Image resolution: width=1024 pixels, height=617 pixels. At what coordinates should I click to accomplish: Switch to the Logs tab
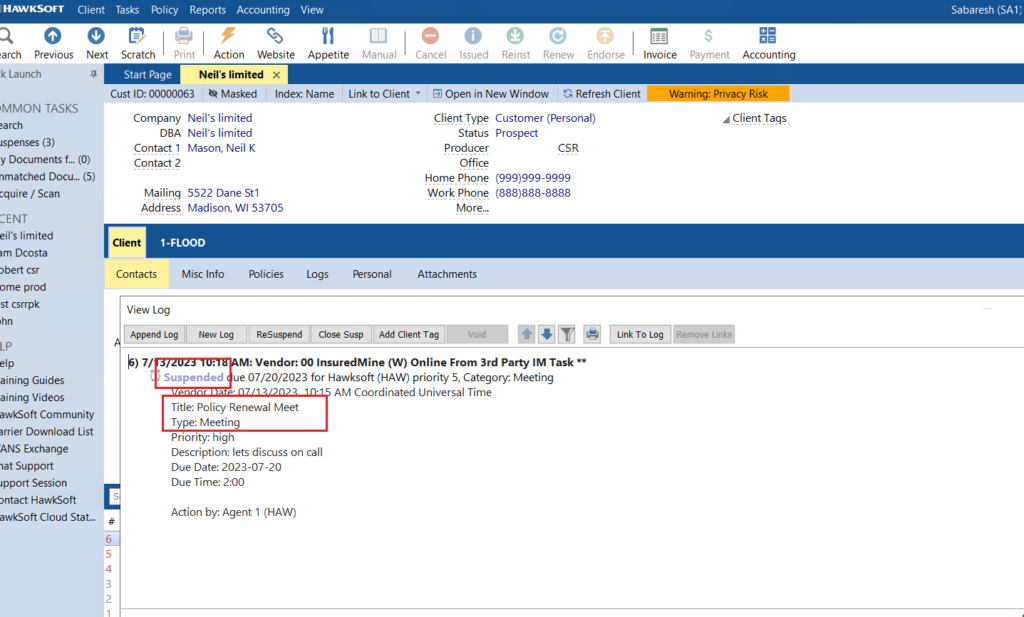[317, 274]
